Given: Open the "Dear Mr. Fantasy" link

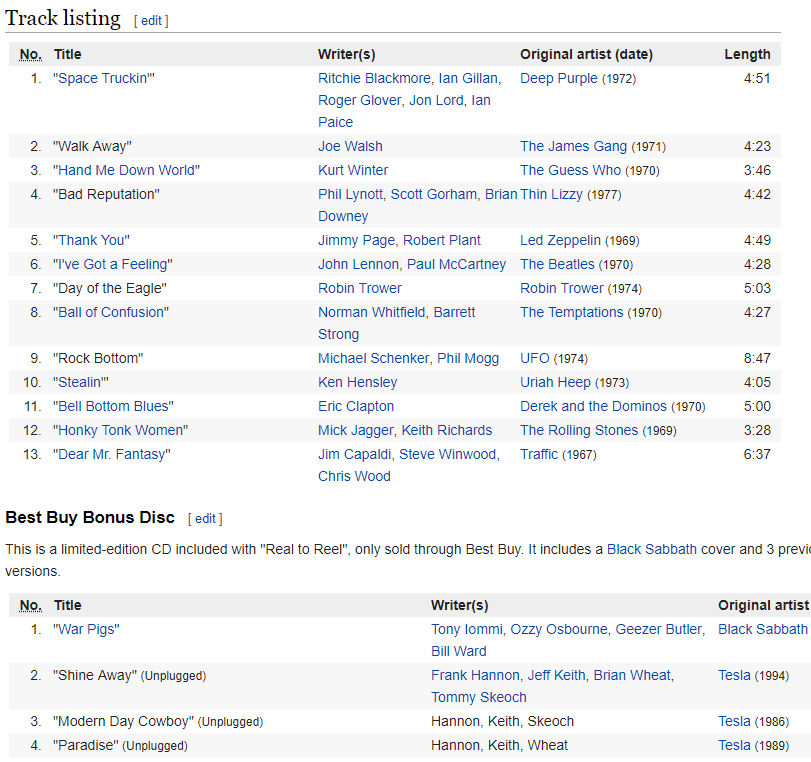Looking at the screenshot, I should point(112,454).
